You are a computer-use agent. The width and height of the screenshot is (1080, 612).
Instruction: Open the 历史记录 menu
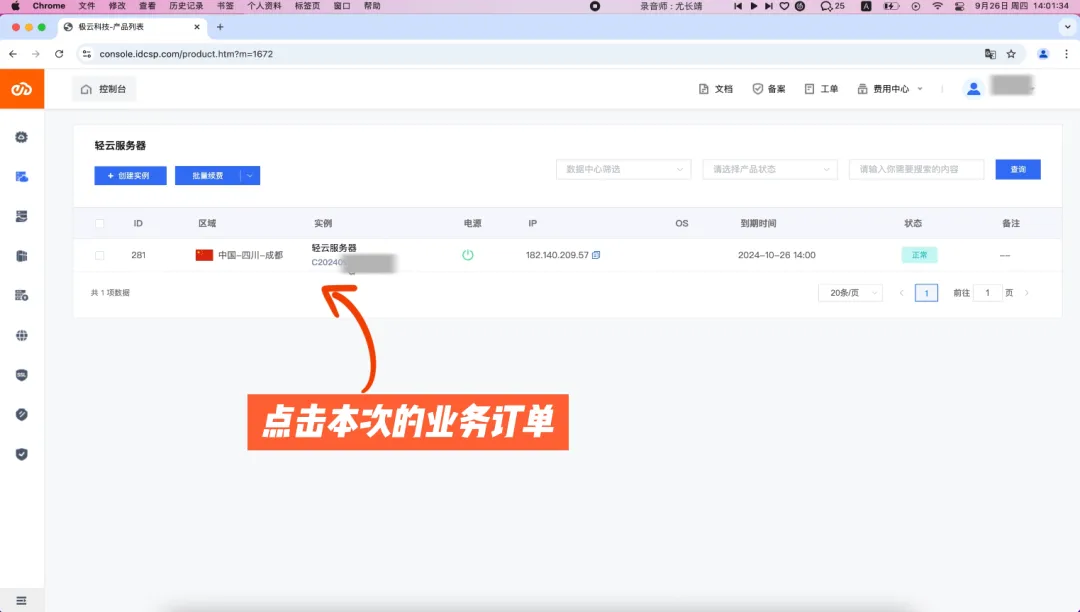(x=186, y=6)
